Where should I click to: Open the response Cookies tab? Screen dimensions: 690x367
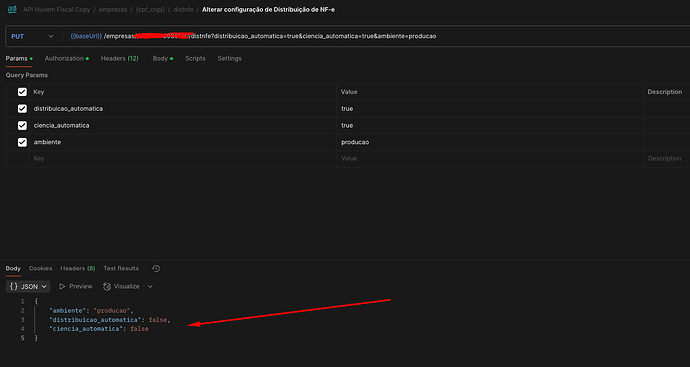(40, 268)
